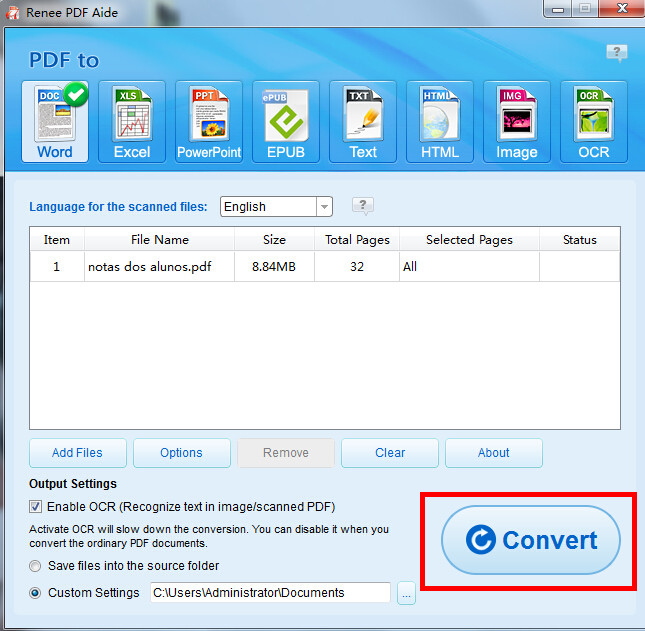Toggle the Enable OCR checkbox
Image resolution: width=645 pixels, height=631 pixels.
coord(35,506)
